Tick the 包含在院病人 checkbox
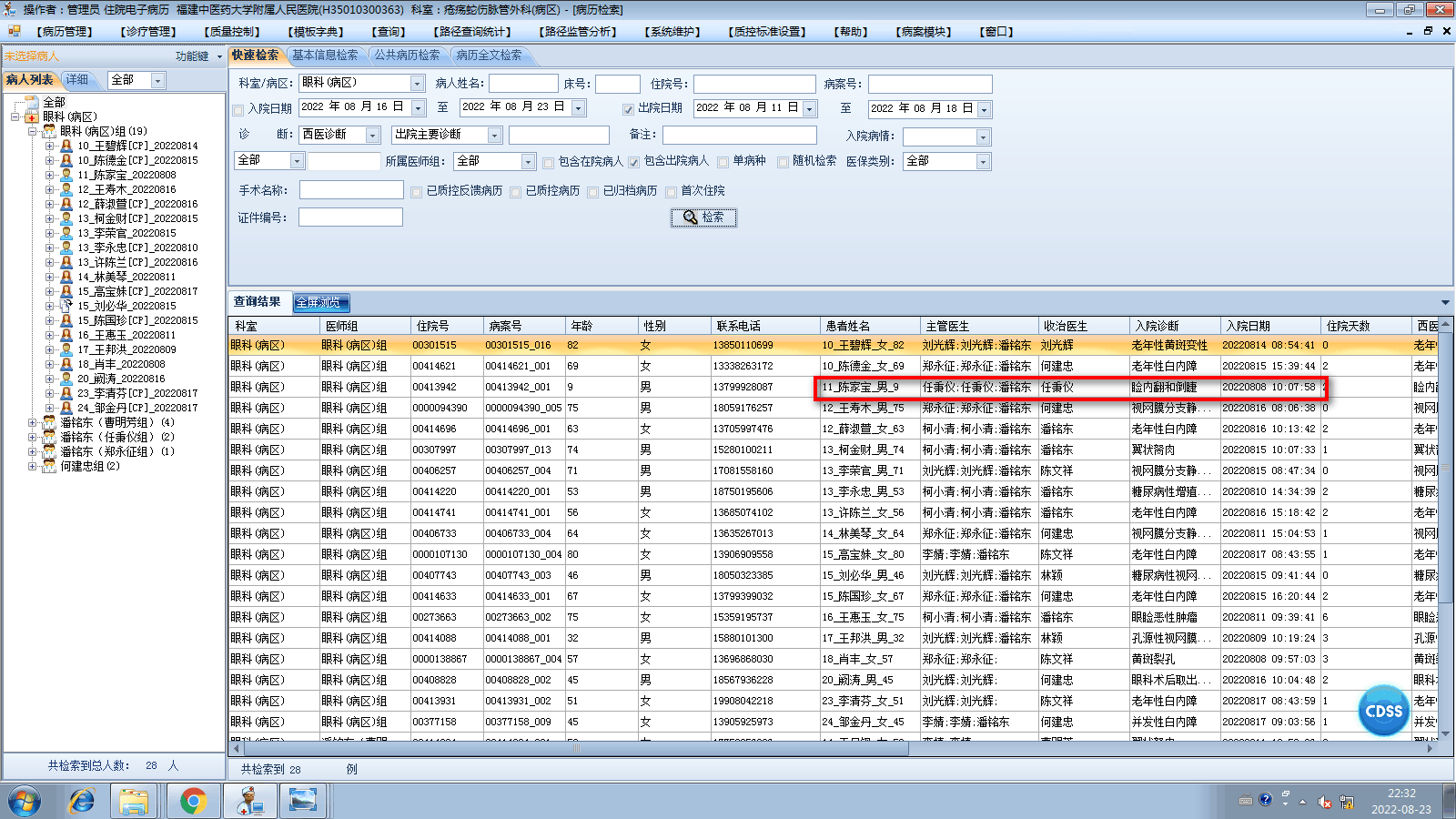Screen dimensions: 1456x819 click(x=548, y=163)
